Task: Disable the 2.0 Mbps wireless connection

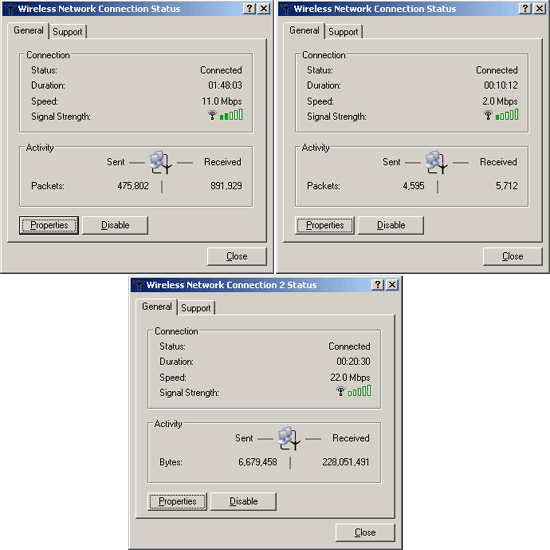Action: [391, 225]
